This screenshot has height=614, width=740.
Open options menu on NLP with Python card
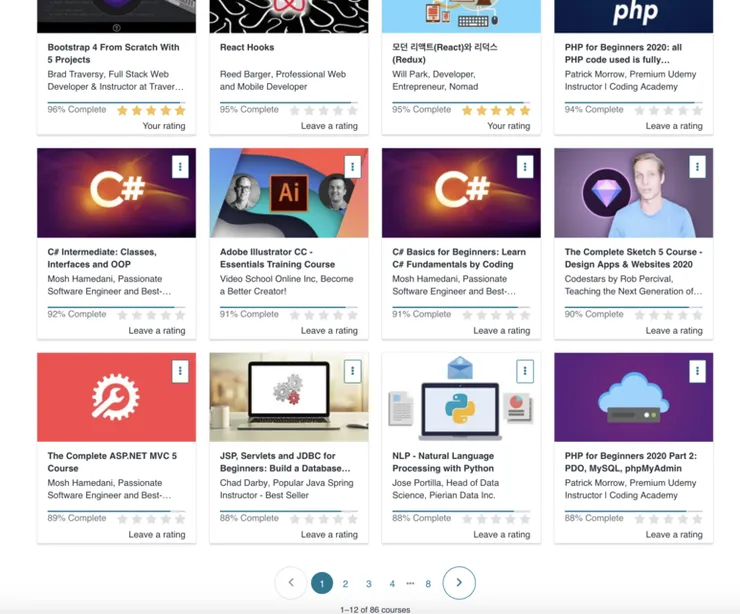pyautogui.click(x=525, y=371)
